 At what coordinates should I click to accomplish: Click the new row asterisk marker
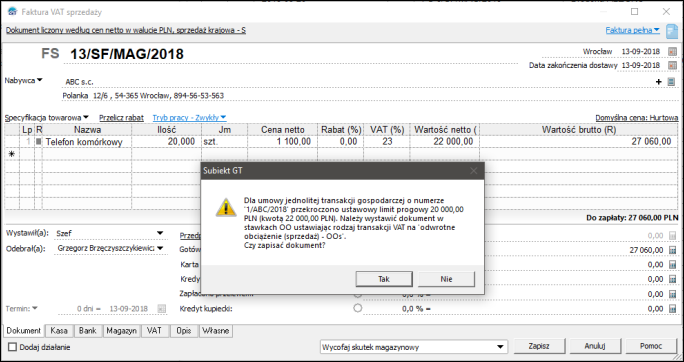(x=12, y=154)
